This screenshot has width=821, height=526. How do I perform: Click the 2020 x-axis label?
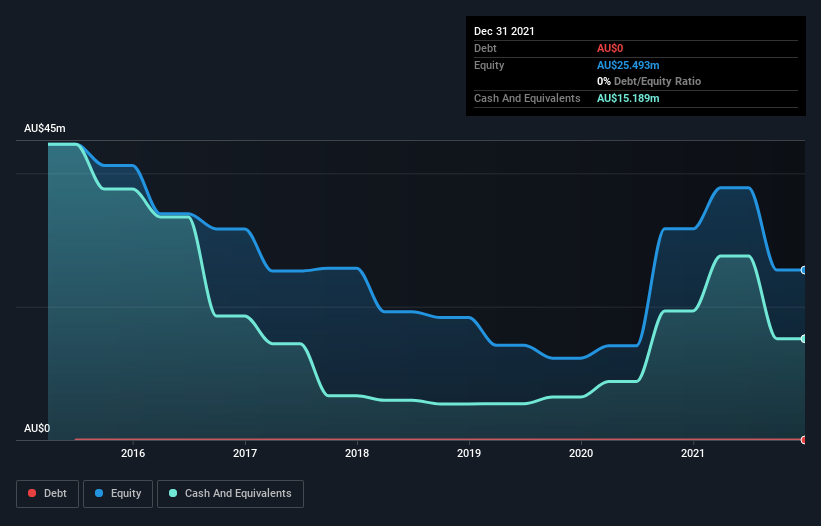coord(581,453)
